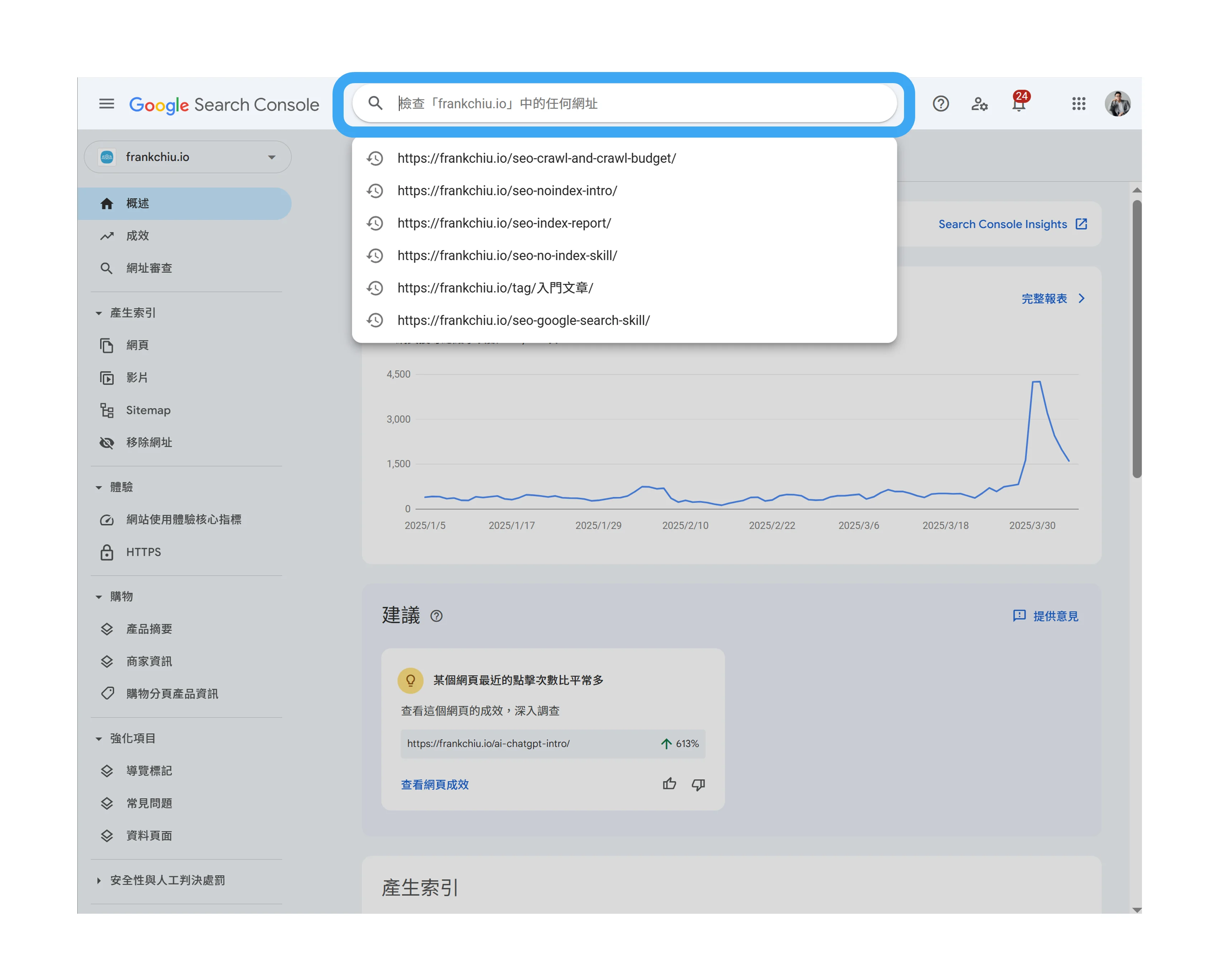1219x980 pixels.
Task: Click the help question mark icon
Action: (940, 104)
